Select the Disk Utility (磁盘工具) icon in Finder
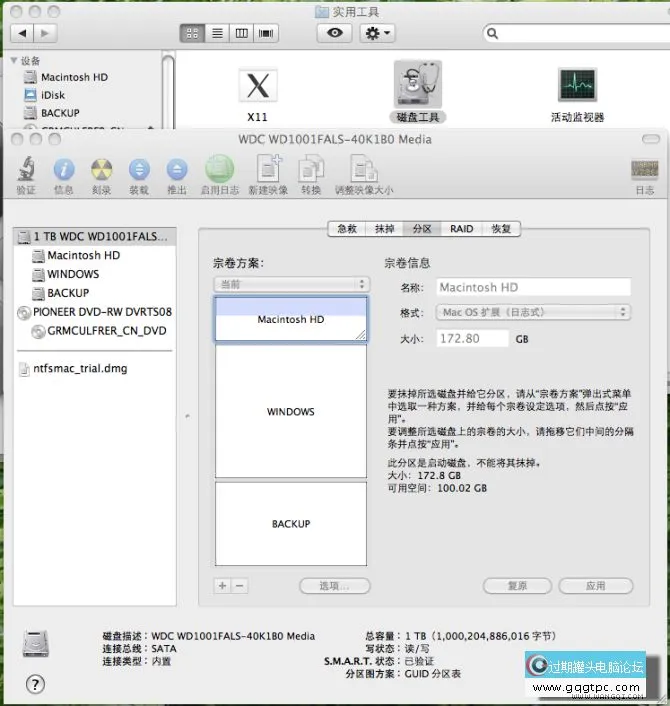The height and width of the screenshot is (706, 670). (x=418, y=84)
